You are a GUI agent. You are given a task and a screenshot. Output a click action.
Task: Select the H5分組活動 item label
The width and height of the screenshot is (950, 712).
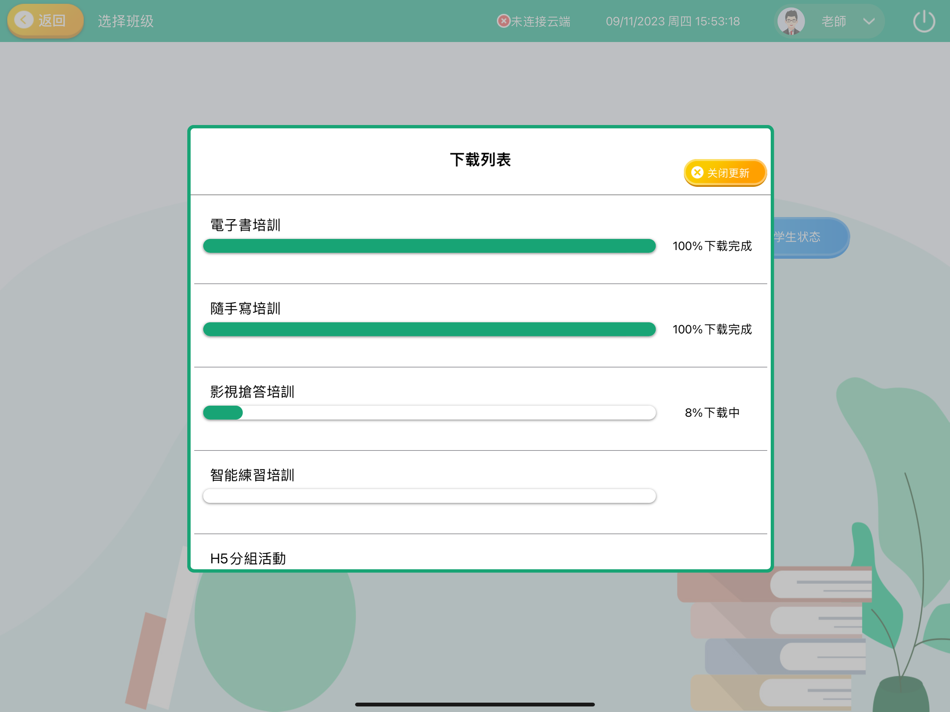point(248,558)
